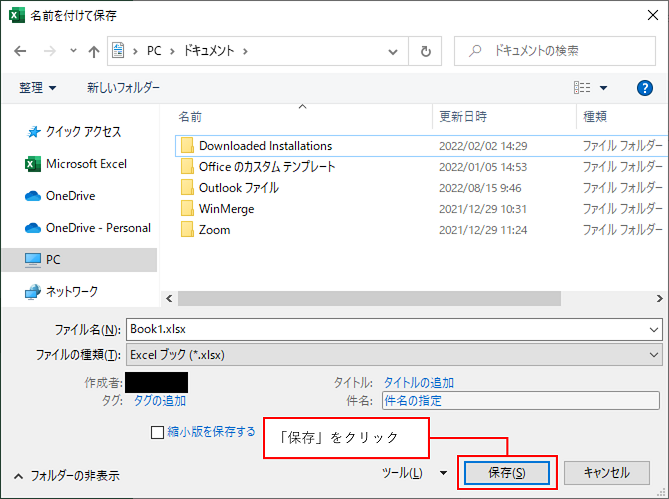Open the ツール(L) dropdown
The image size is (669, 499).
[414, 473]
